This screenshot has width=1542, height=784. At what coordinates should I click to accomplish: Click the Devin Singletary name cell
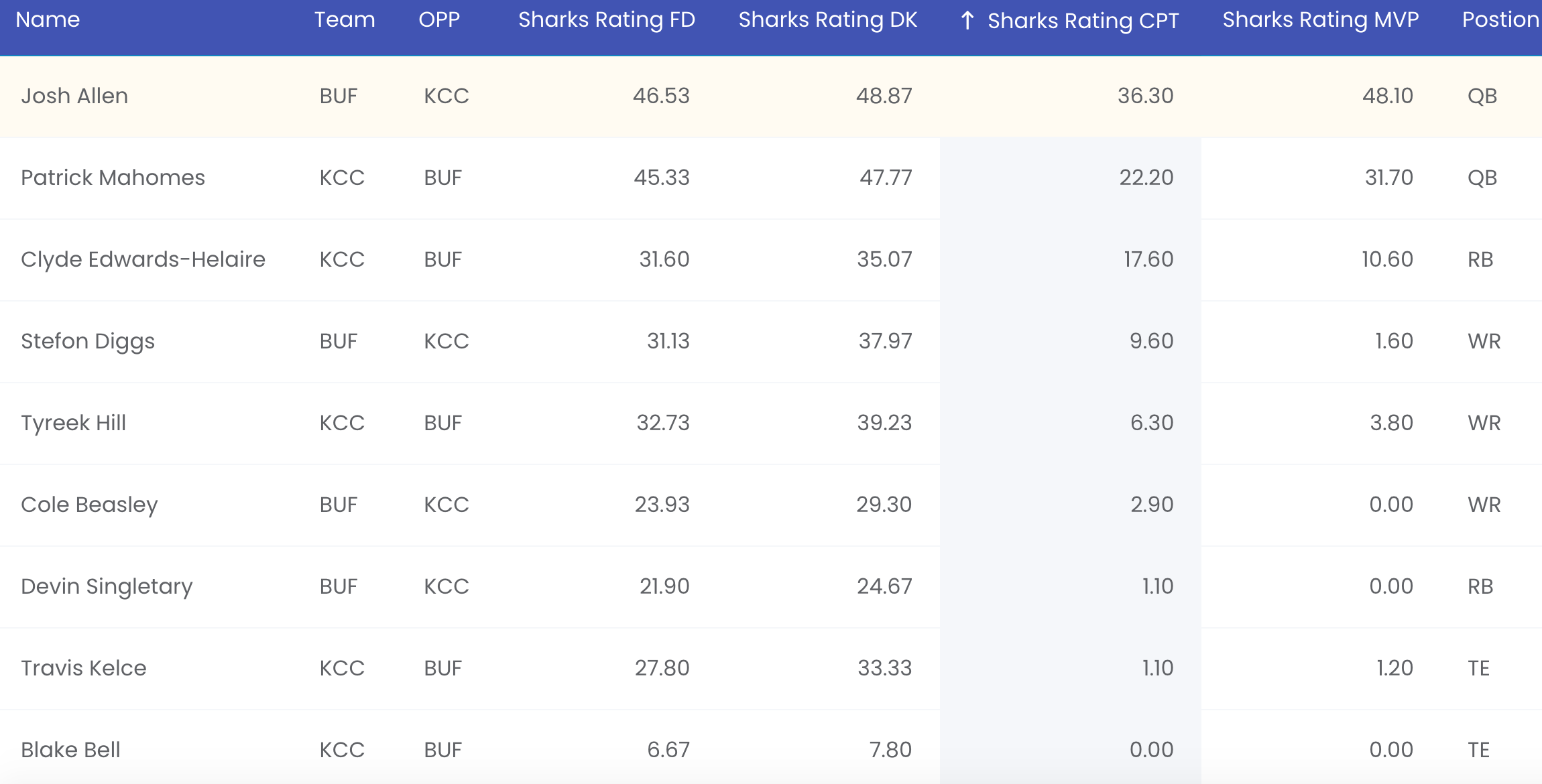point(107,586)
